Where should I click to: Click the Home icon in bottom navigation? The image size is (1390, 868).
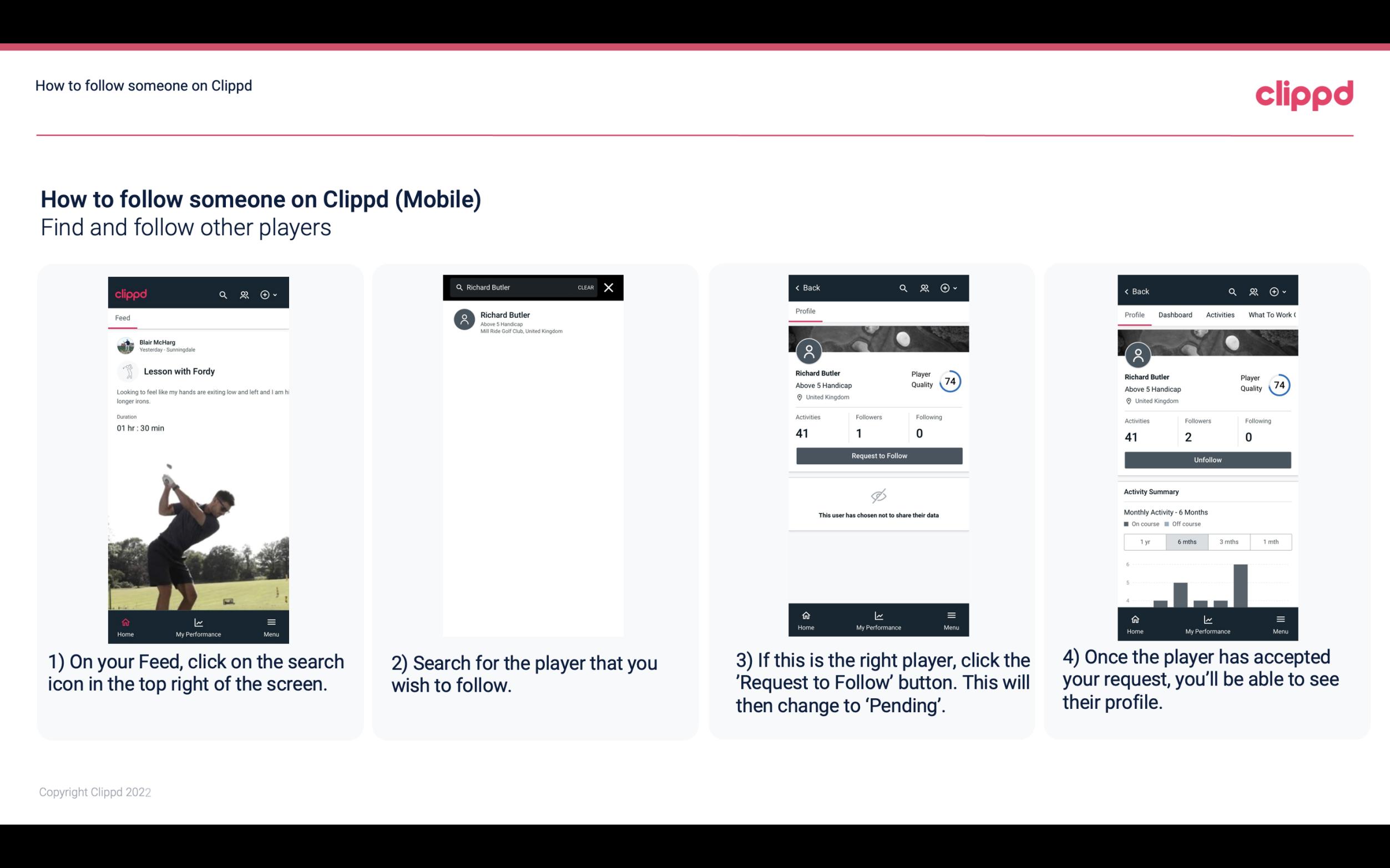tap(125, 622)
